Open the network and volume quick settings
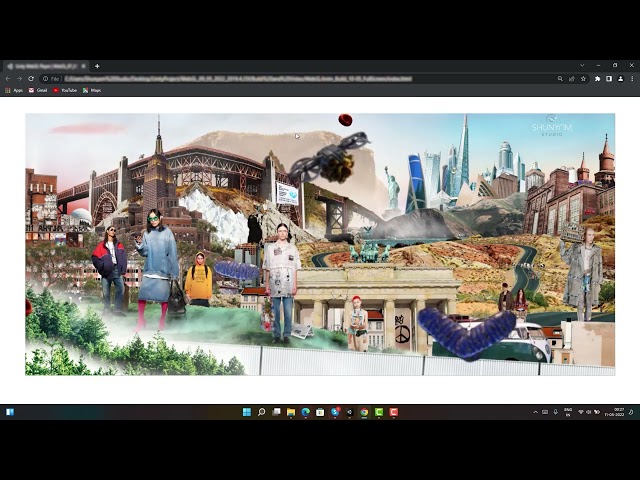 pyautogui.click(x=588, y=412)
